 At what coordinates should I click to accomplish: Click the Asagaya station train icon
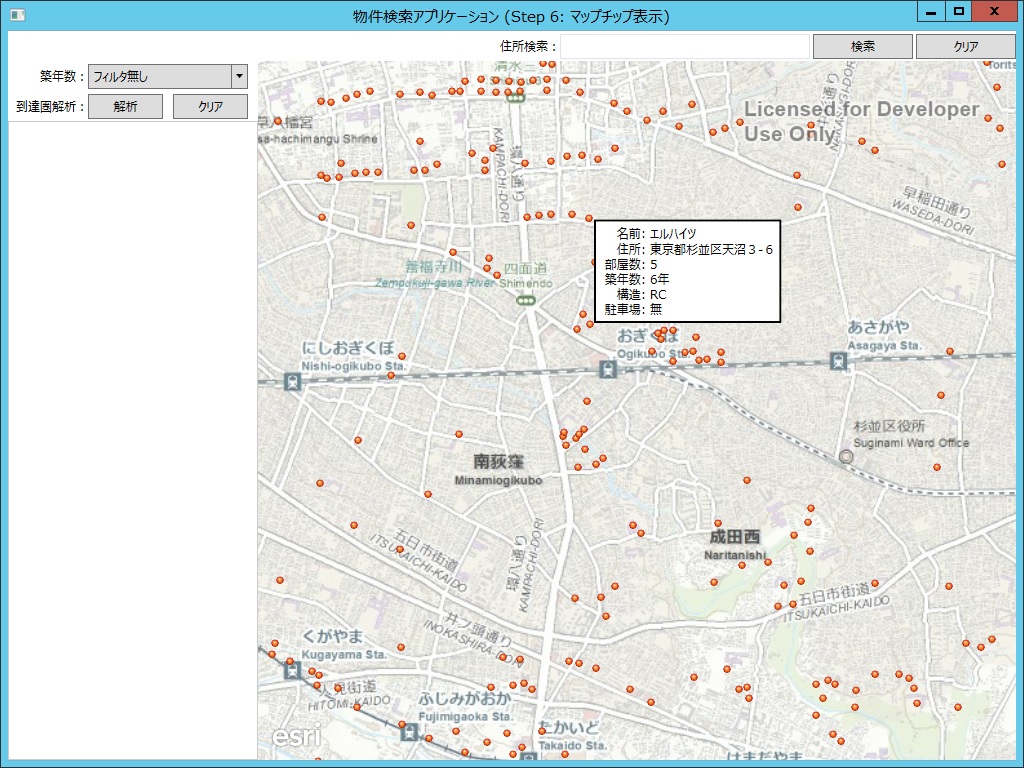click(x=839, y=360)
